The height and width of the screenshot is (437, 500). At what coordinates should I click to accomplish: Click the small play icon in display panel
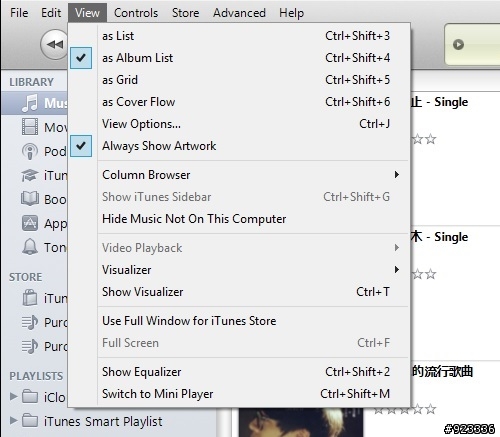(458, 44)
